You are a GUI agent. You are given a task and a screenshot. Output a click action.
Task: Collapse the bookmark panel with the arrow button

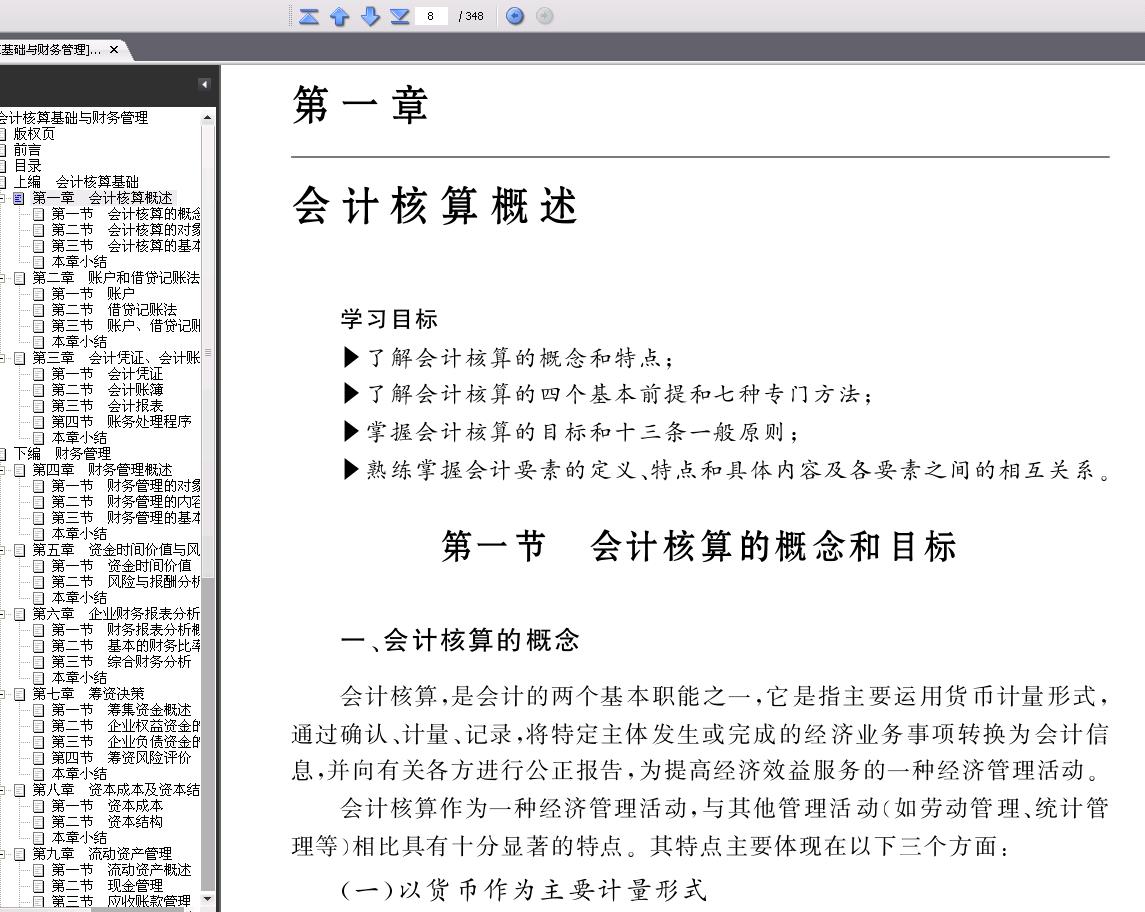click(204, 85)
